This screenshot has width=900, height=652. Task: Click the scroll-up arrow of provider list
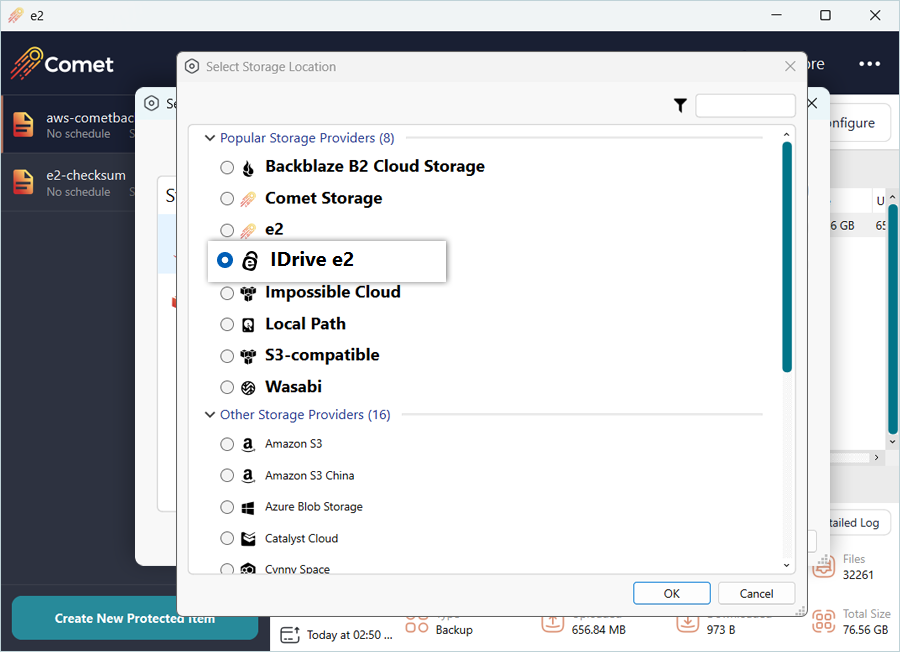[786, 134]
